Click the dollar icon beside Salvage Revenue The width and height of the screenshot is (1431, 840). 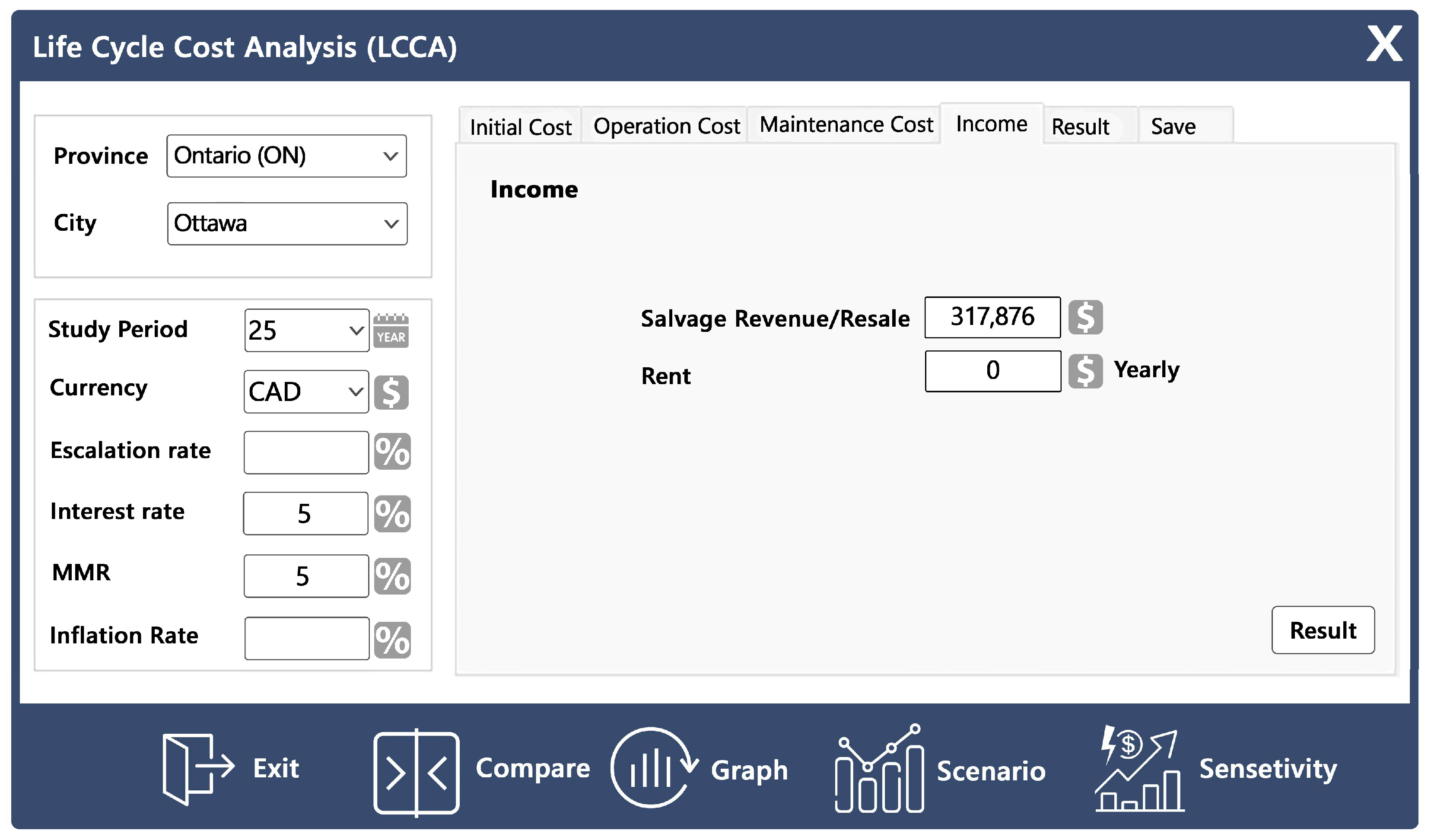tap(1085, 318)
